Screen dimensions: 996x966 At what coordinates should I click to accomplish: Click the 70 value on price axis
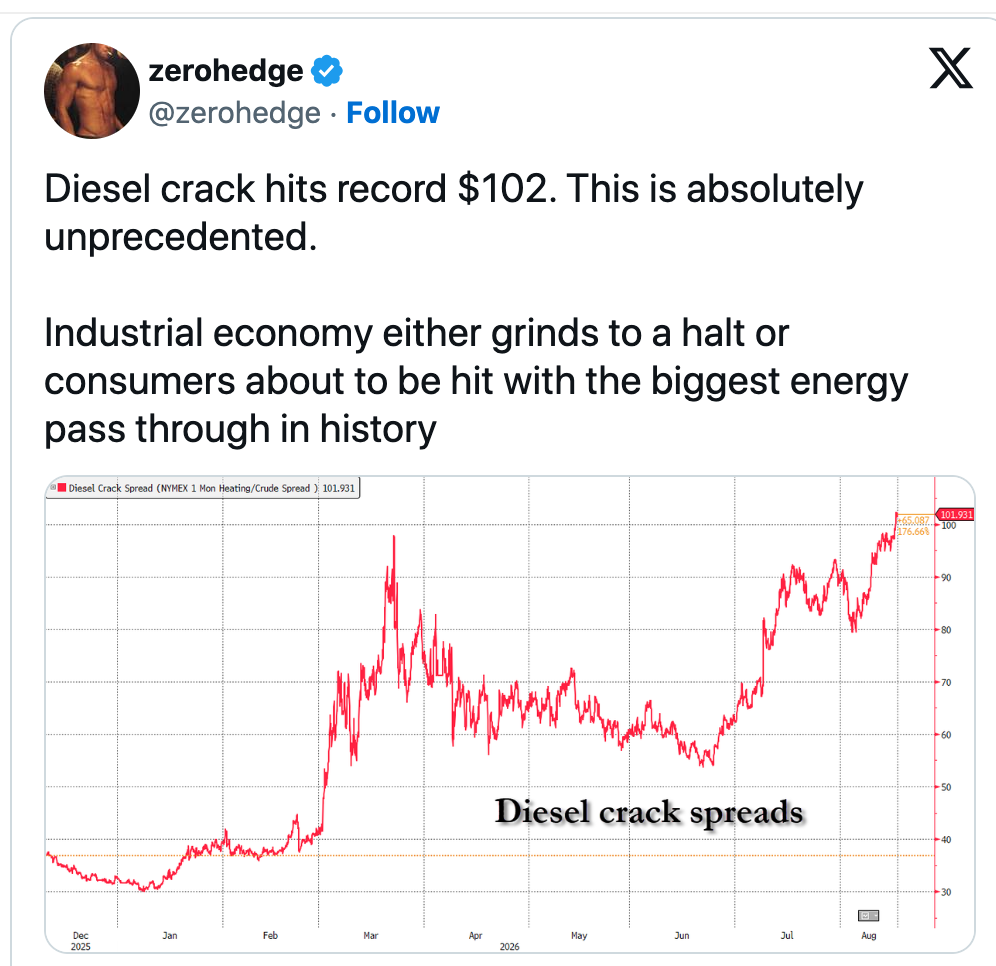pos(946,682)
